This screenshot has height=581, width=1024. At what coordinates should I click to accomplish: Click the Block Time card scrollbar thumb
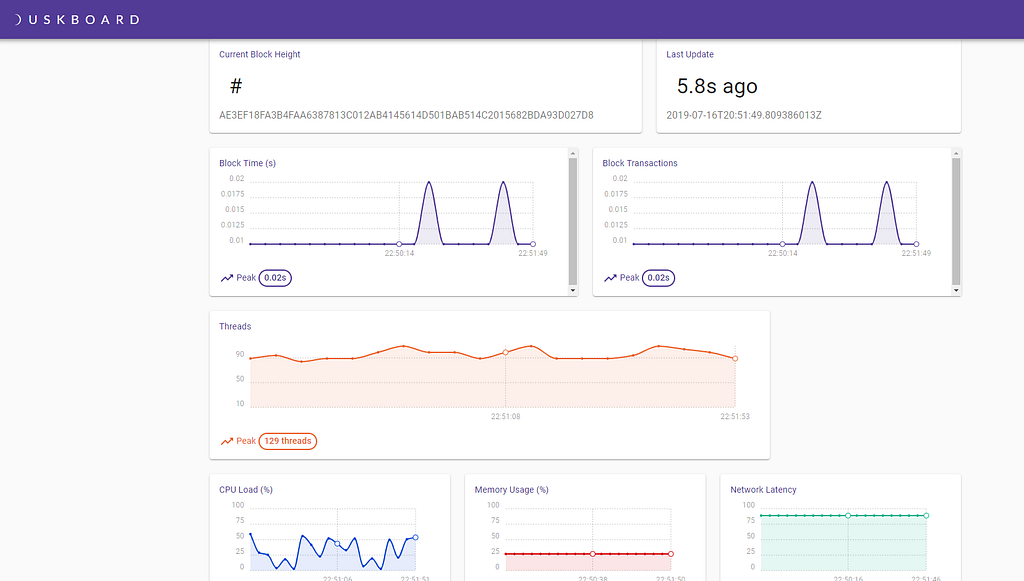click(x=573, y=220)
